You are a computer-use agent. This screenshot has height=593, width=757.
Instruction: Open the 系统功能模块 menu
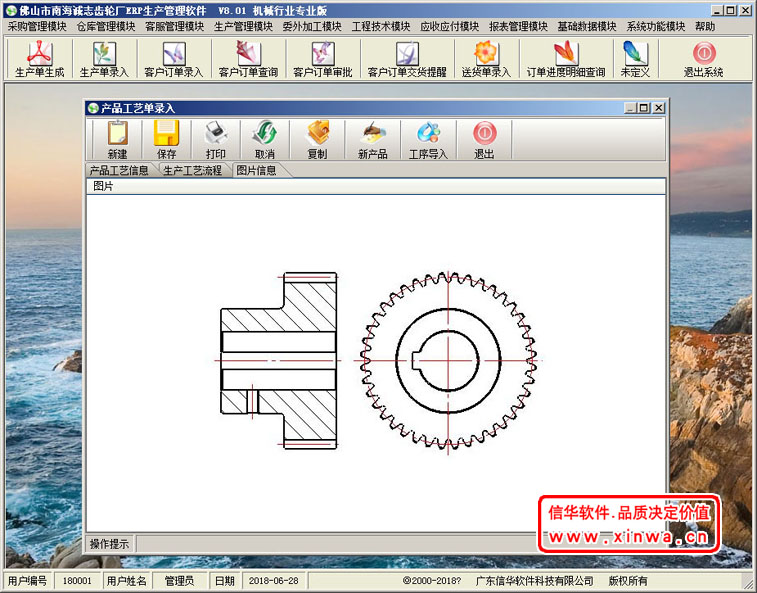[656, 26]
